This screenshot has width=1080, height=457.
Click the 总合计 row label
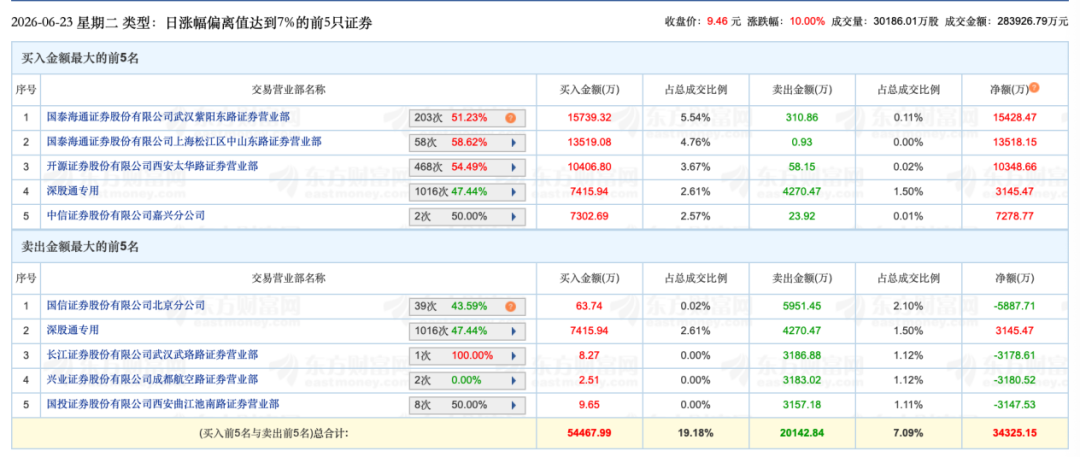pos(273,434)
